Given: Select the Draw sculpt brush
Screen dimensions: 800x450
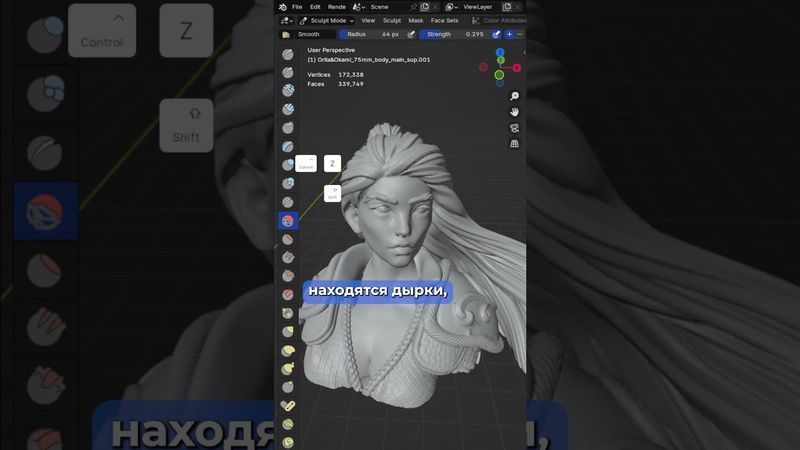Looking at the screenshot, I should pos(288,54).
